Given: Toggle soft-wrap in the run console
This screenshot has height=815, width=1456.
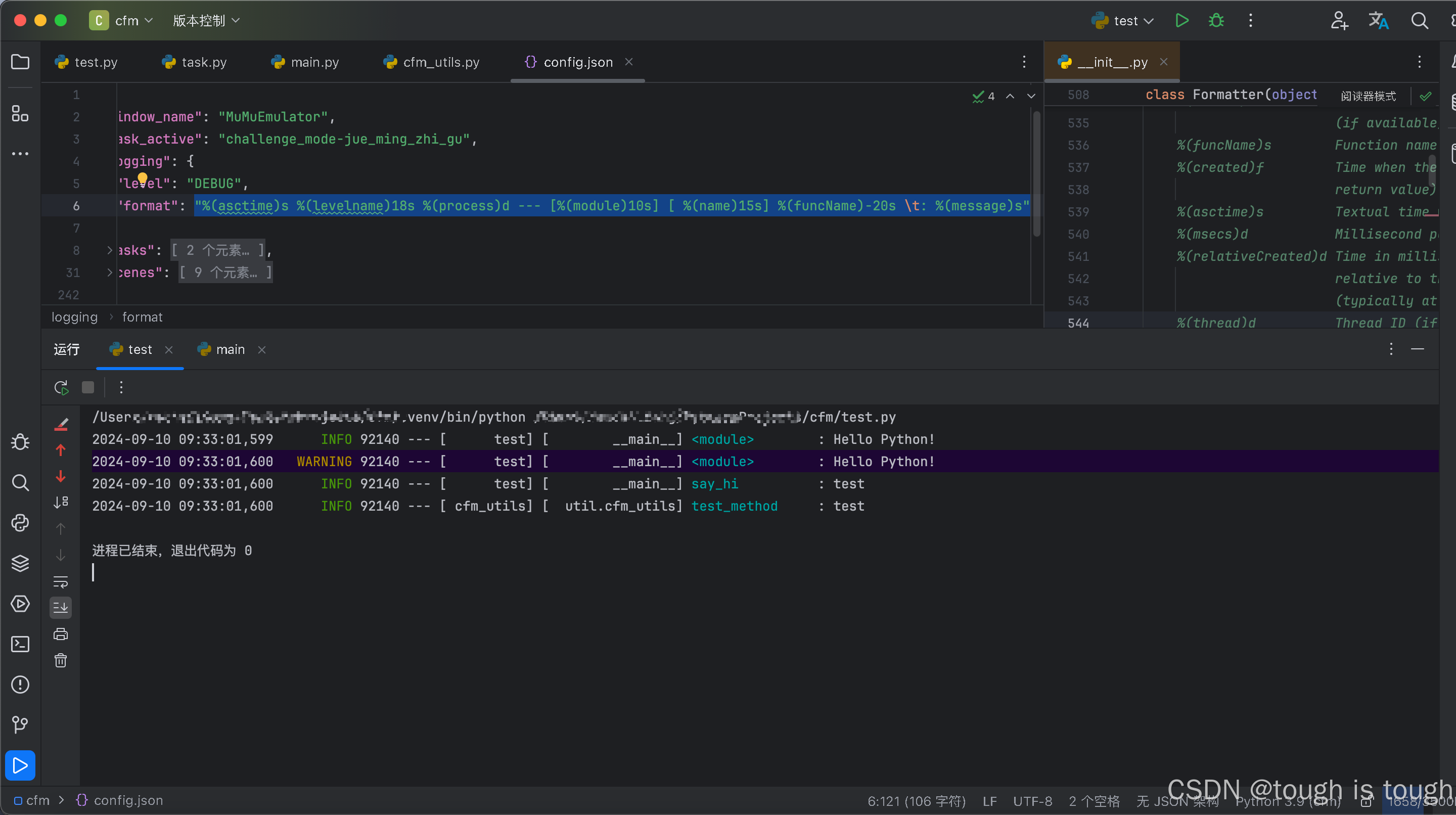Looking at the screenshot, I should click(61, 581).
